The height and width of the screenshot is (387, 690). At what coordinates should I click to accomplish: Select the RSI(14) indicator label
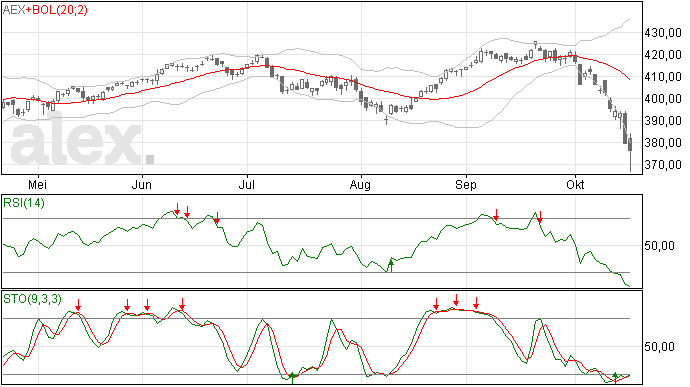[24, 203]
